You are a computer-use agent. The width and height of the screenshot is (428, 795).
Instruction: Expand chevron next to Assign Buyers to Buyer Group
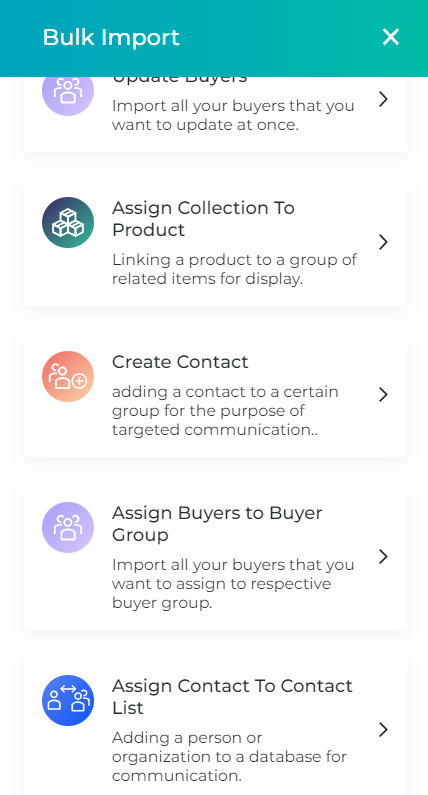(383, 556)
